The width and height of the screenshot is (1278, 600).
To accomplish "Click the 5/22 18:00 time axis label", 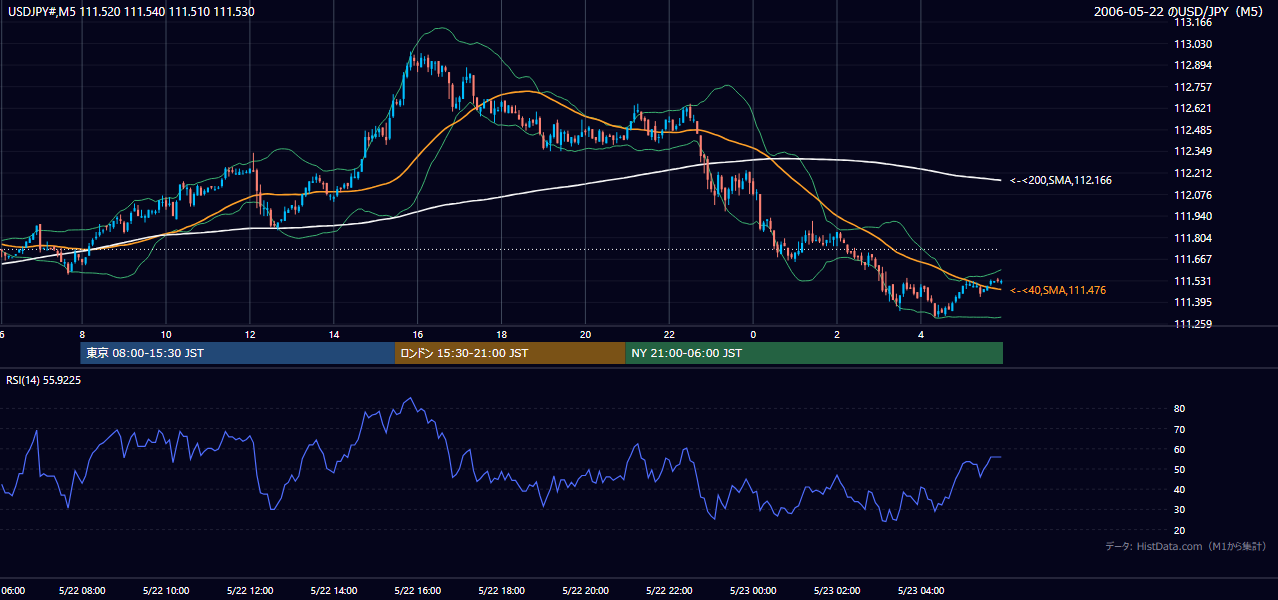I will point(502,591).
